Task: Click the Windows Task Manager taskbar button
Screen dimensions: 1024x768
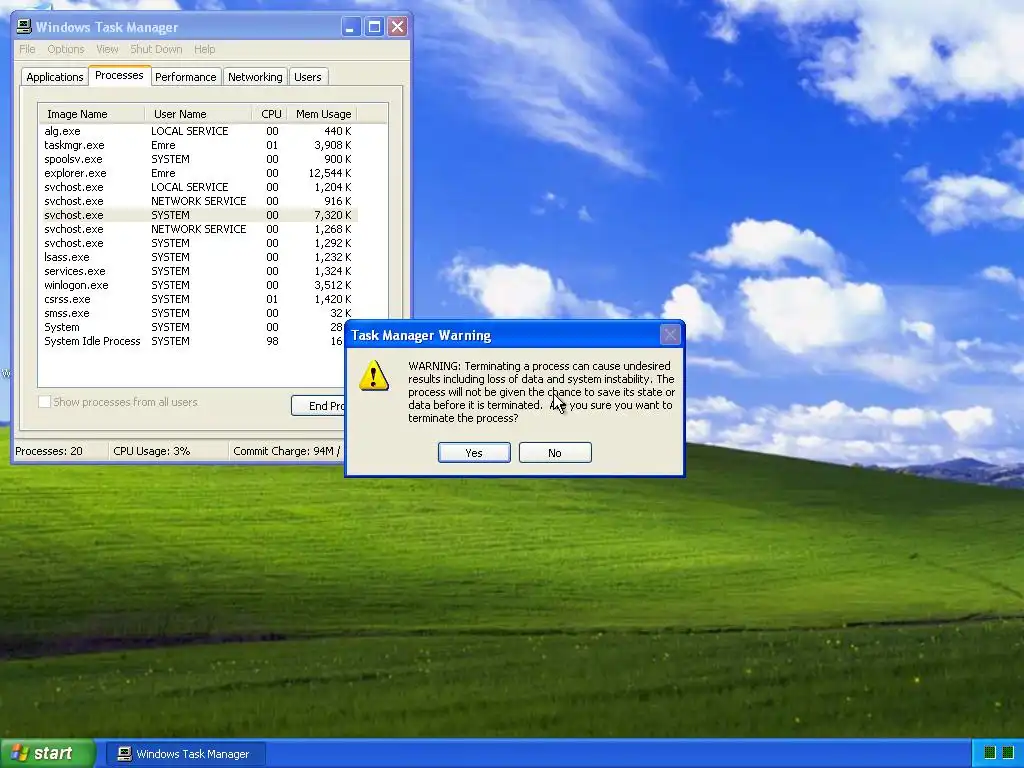Action: tap(186, 754)
